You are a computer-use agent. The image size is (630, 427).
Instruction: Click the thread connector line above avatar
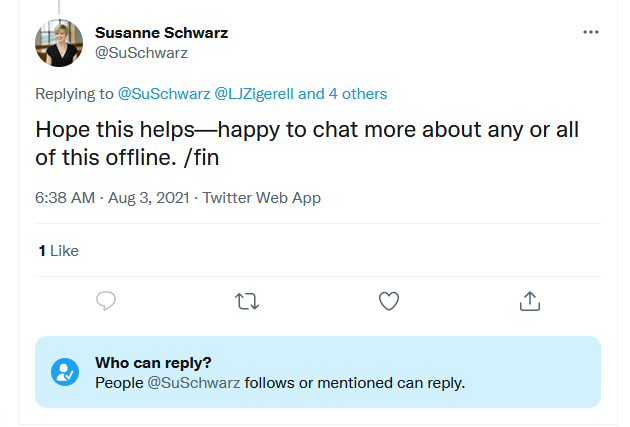59,7
